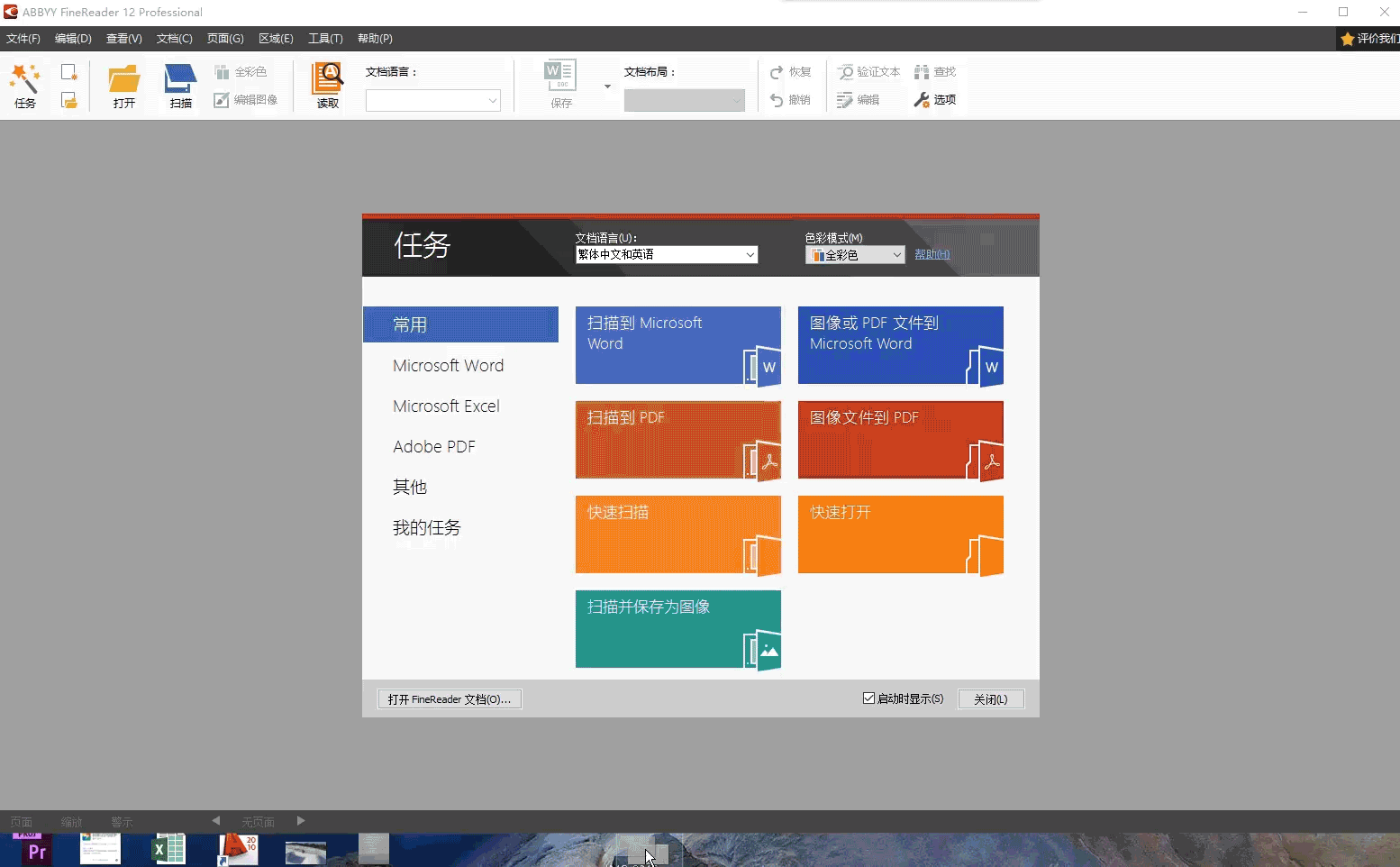Start the teal 扫描并保存为图像 tile
The width and height of the screenshot is (1400, 867).
(677, 629)
